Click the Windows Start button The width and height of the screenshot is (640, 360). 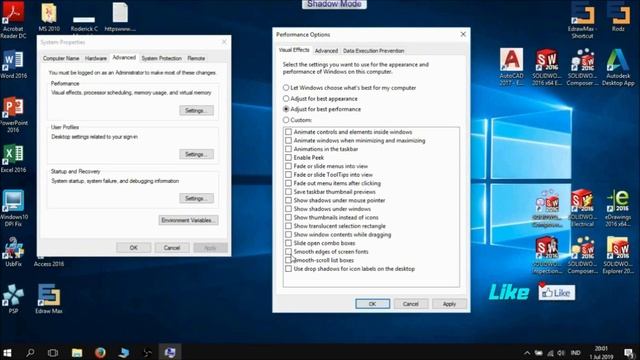pyautogui.click(x=7, y=352)
